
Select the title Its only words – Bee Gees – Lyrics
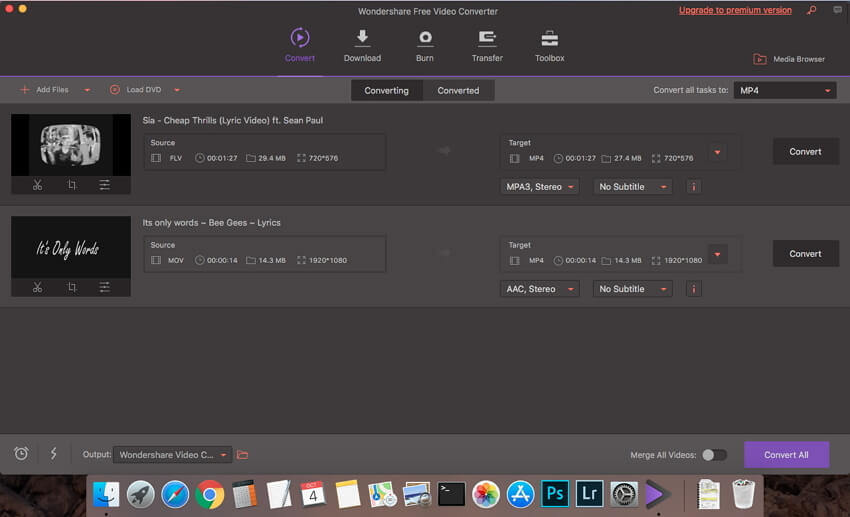point(211,223)
